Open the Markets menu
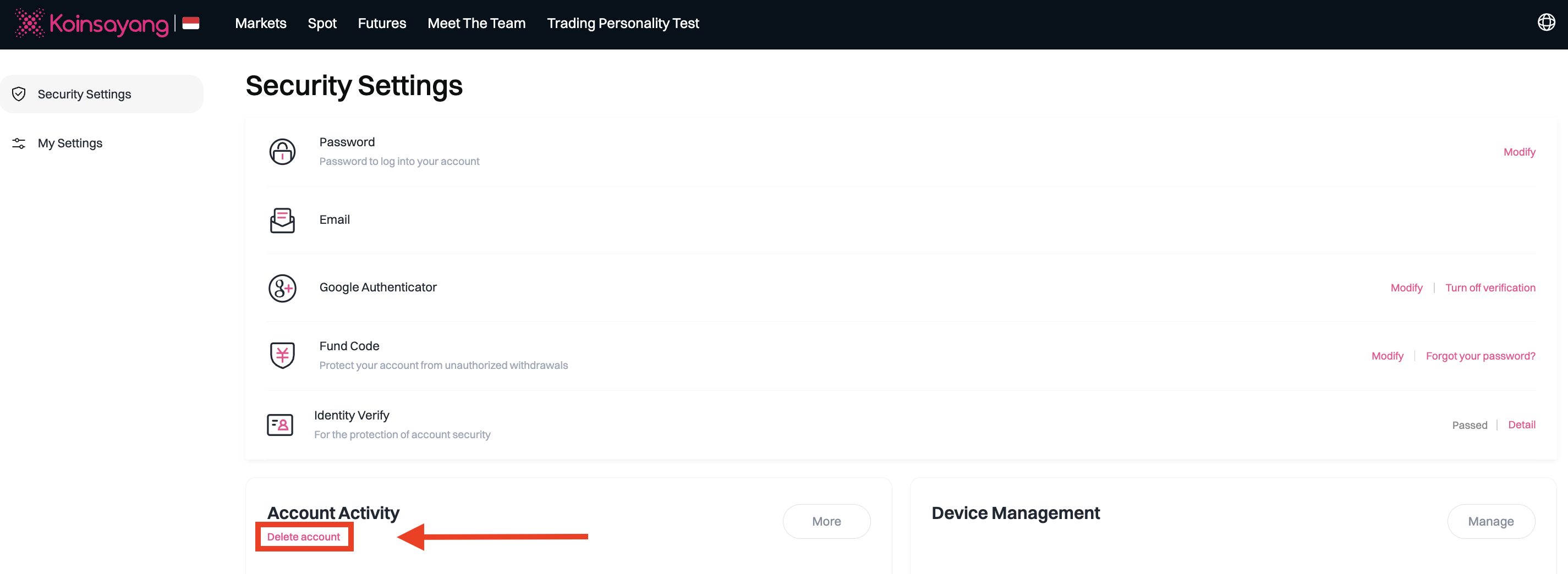The width and height of the screenshot is (1568, 574). pos(261,24)
